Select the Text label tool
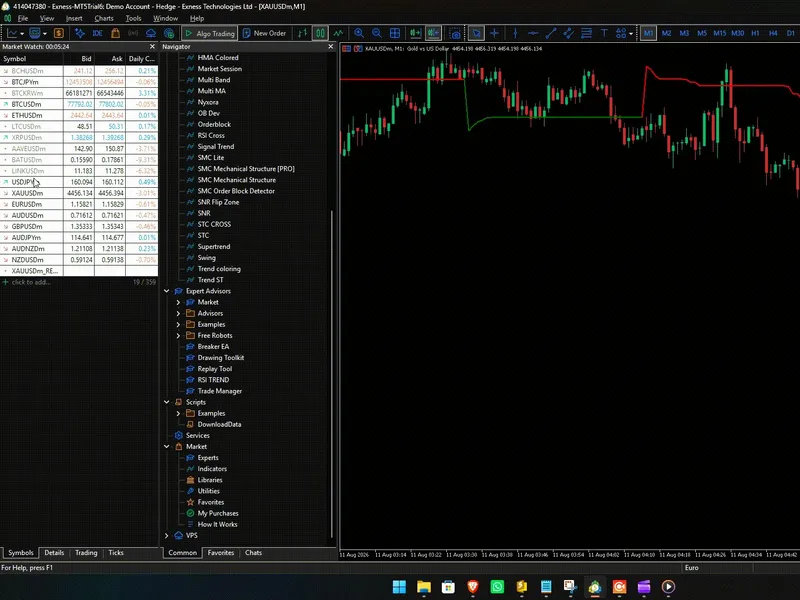 tap(604, 33)
